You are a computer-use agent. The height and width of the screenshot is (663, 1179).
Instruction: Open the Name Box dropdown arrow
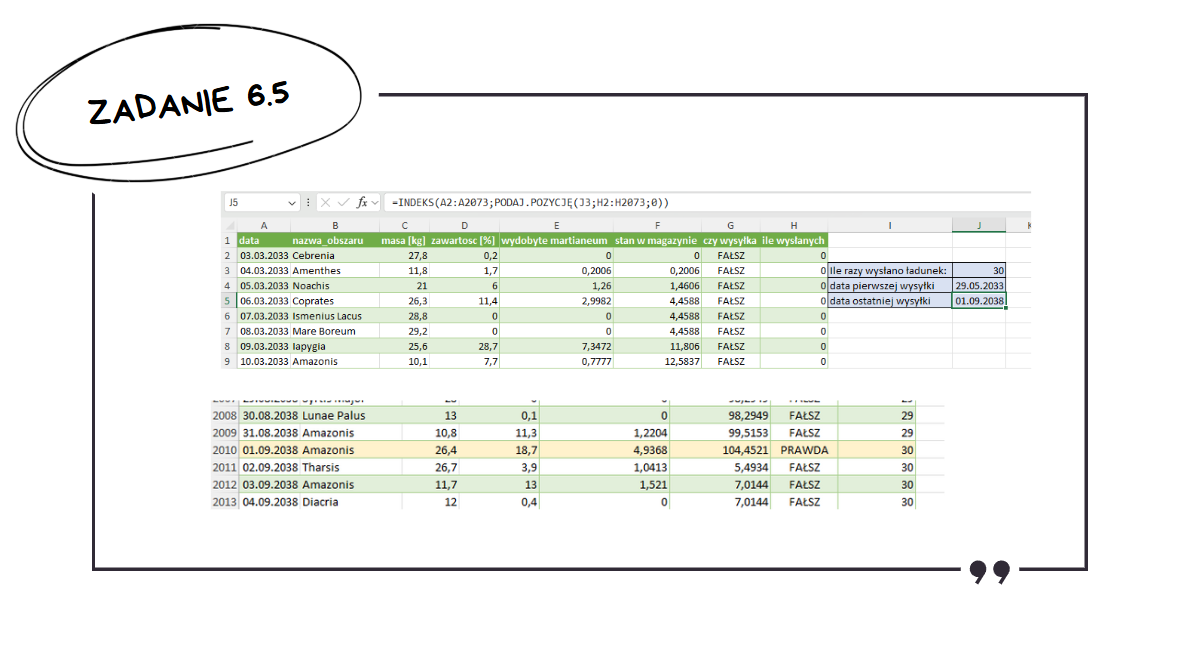coord(292,203)
